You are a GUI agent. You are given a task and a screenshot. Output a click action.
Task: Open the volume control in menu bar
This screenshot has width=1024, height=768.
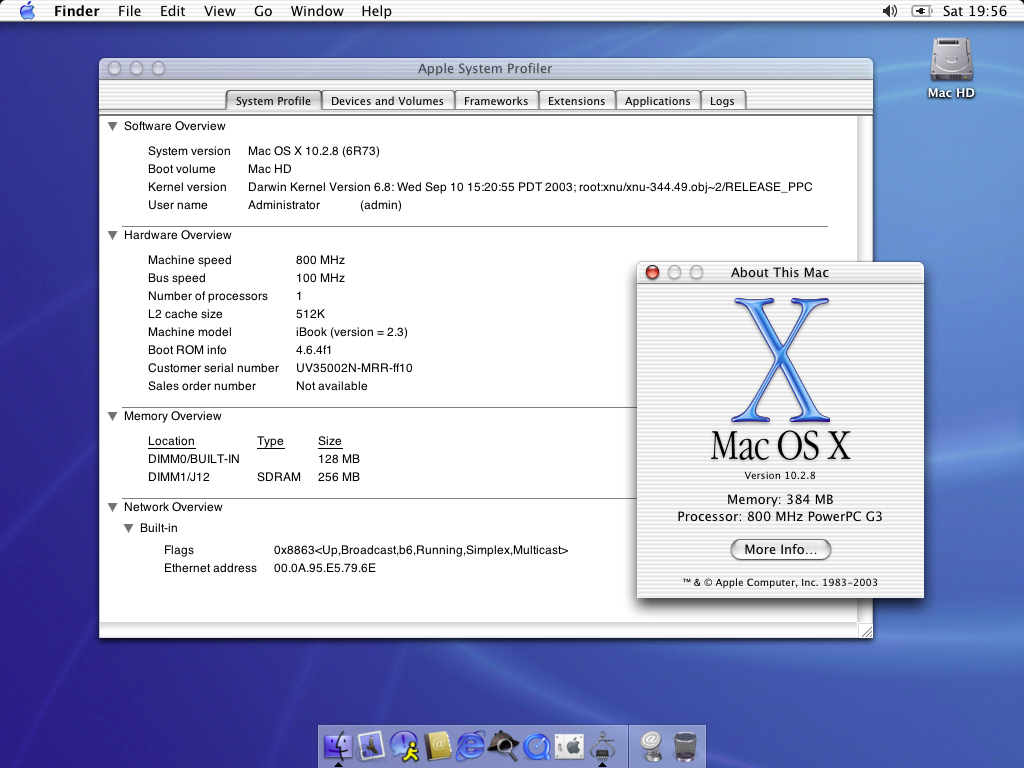click(x=890, y=11)
